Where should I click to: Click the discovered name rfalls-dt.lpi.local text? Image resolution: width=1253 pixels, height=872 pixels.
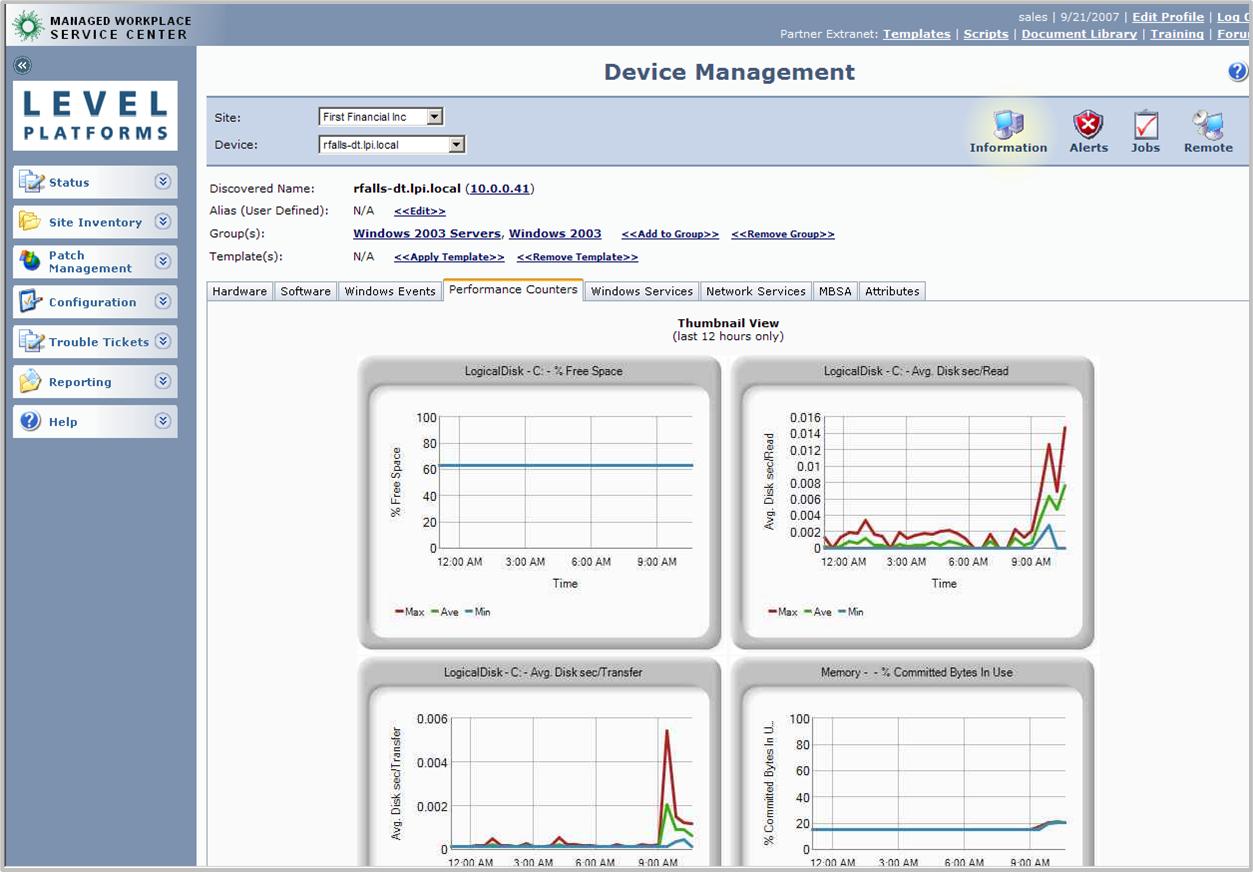405,188
